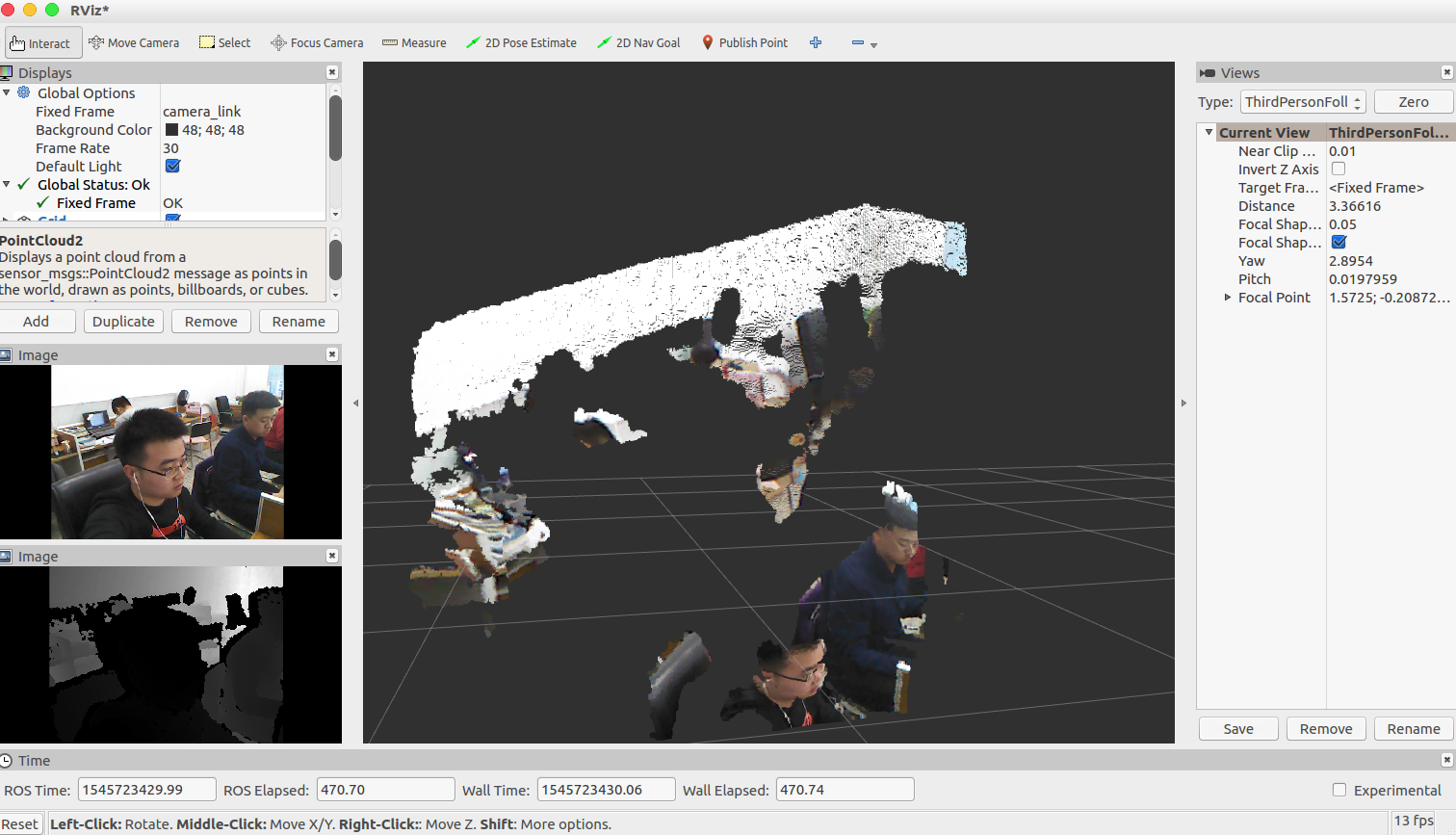Expand the Focal Point properties

click(1228, 298)
